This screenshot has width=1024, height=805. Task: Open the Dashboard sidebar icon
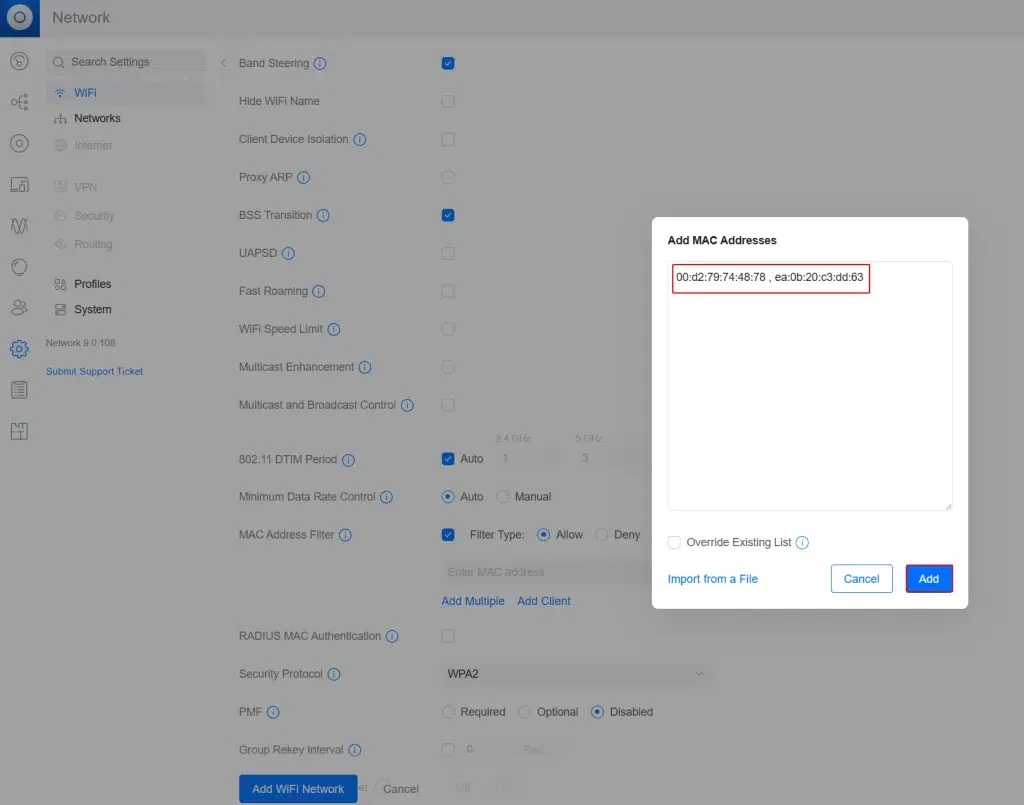[20, 61]
